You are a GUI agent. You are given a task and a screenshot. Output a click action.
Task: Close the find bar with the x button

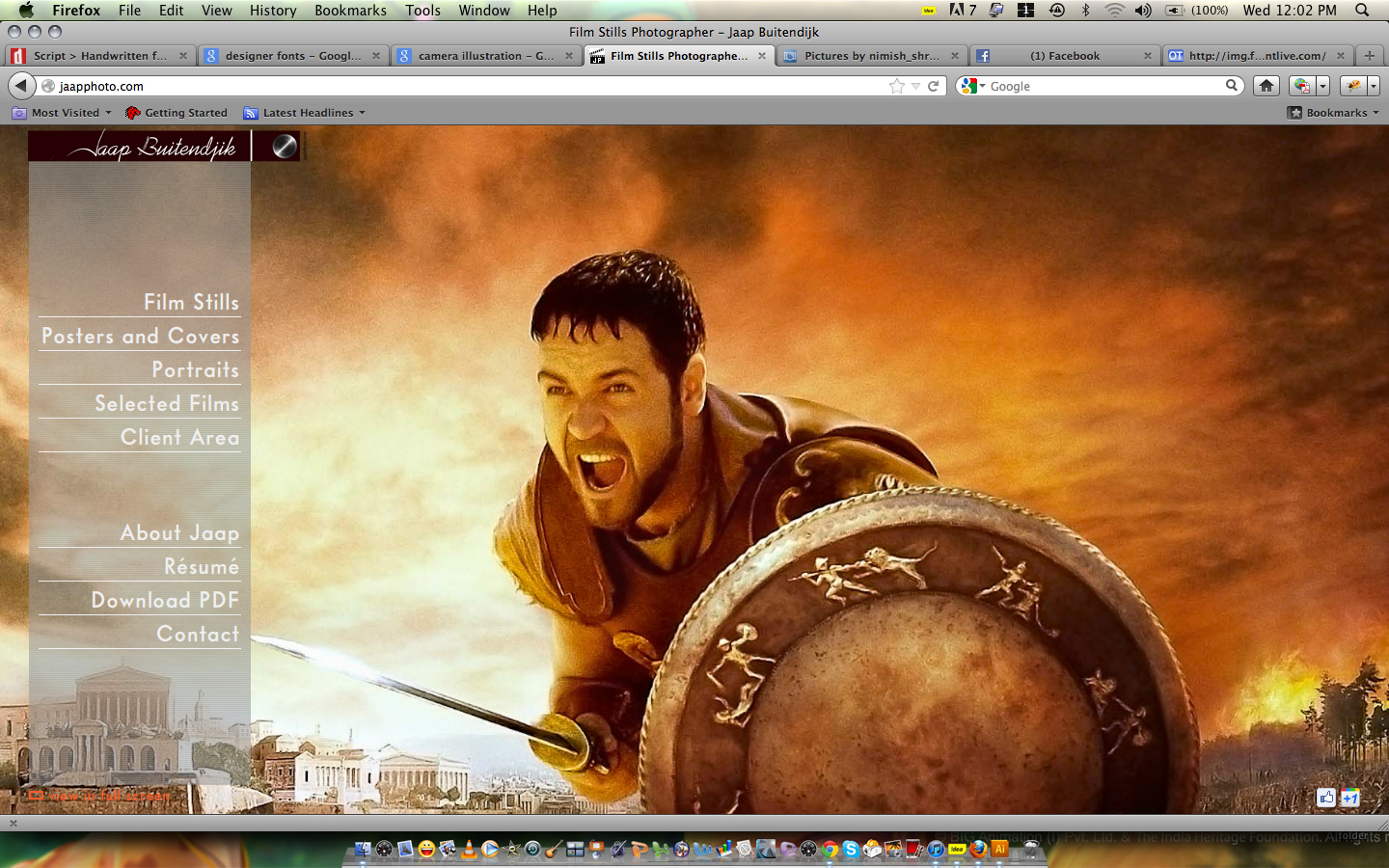pos(14,823)
